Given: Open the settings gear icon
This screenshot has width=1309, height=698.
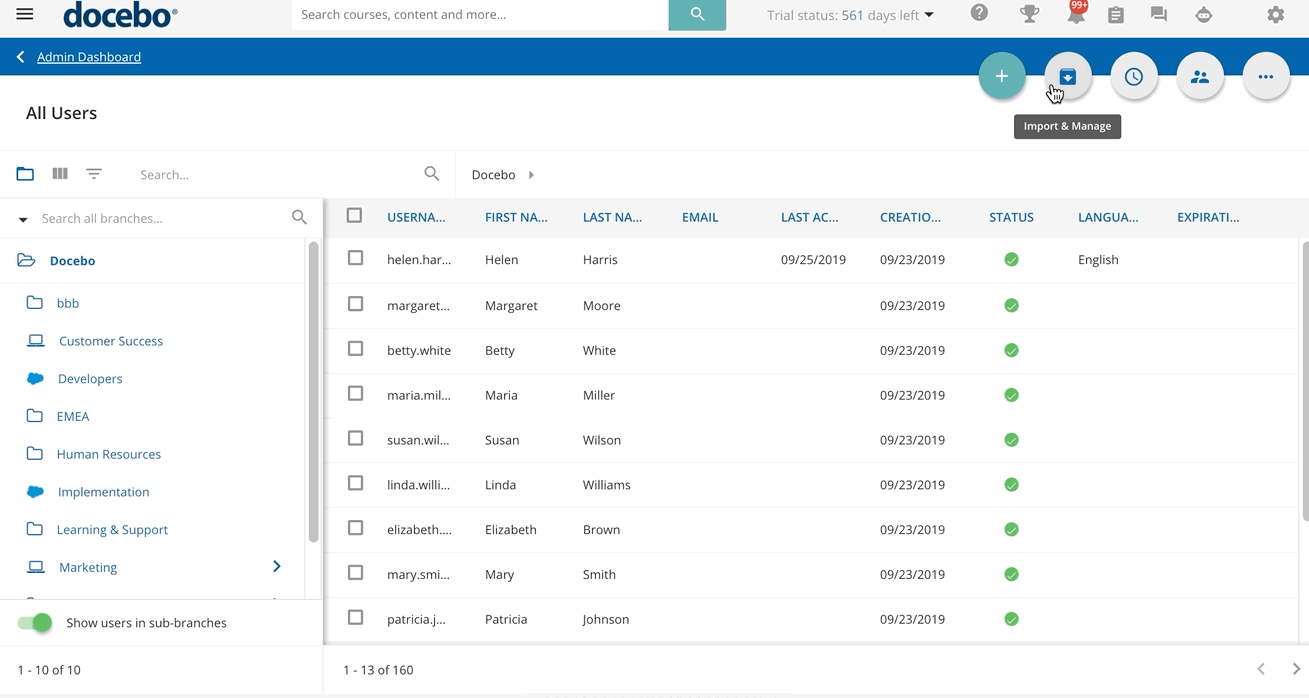Looking at the screenshot, I should click(x=1275, y=15).
